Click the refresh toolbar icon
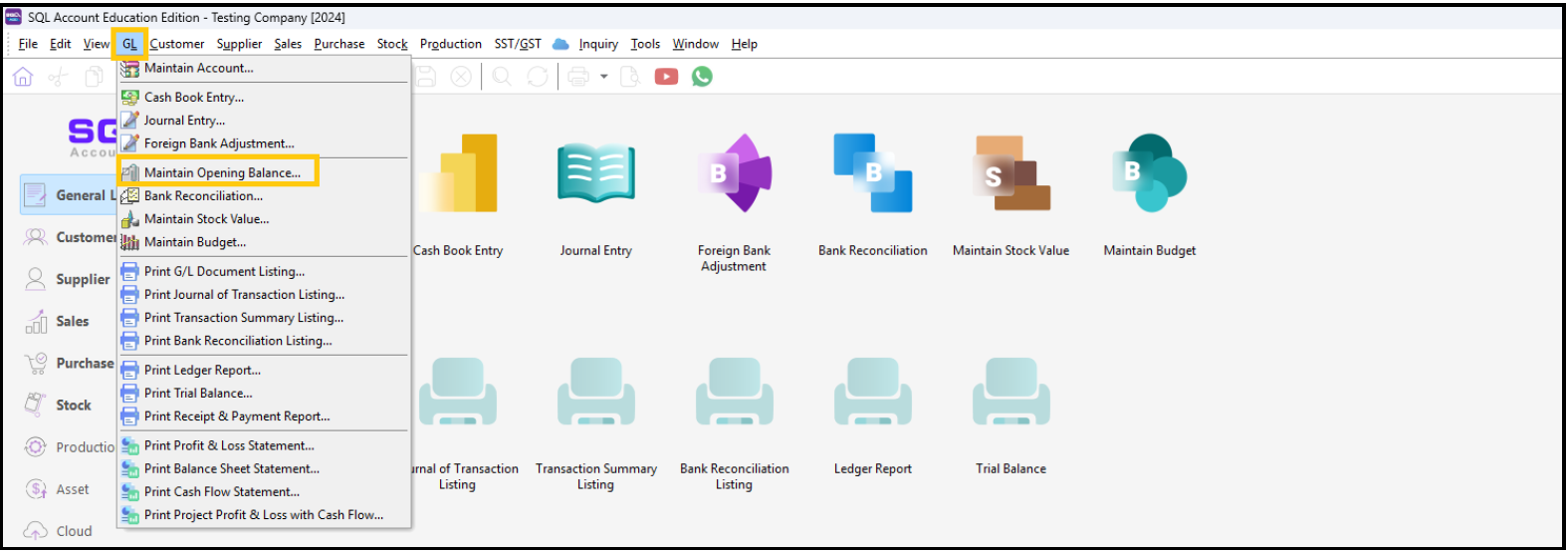Image resolution: width=1568 pixels, height=552 pixels. [x=538, y=77]
